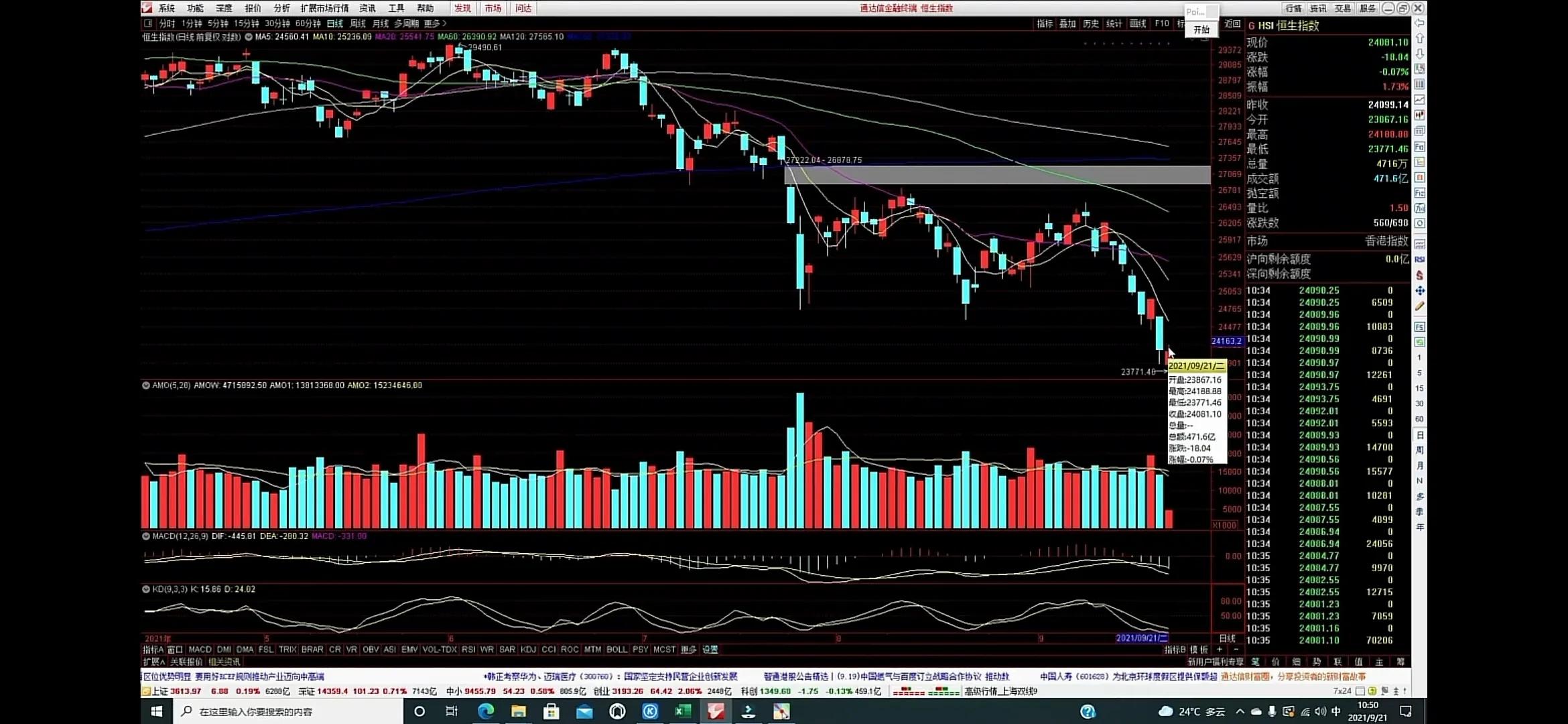
Task: Switch to the 周线 weekly chart tab
Action: (x=358, y=23)
